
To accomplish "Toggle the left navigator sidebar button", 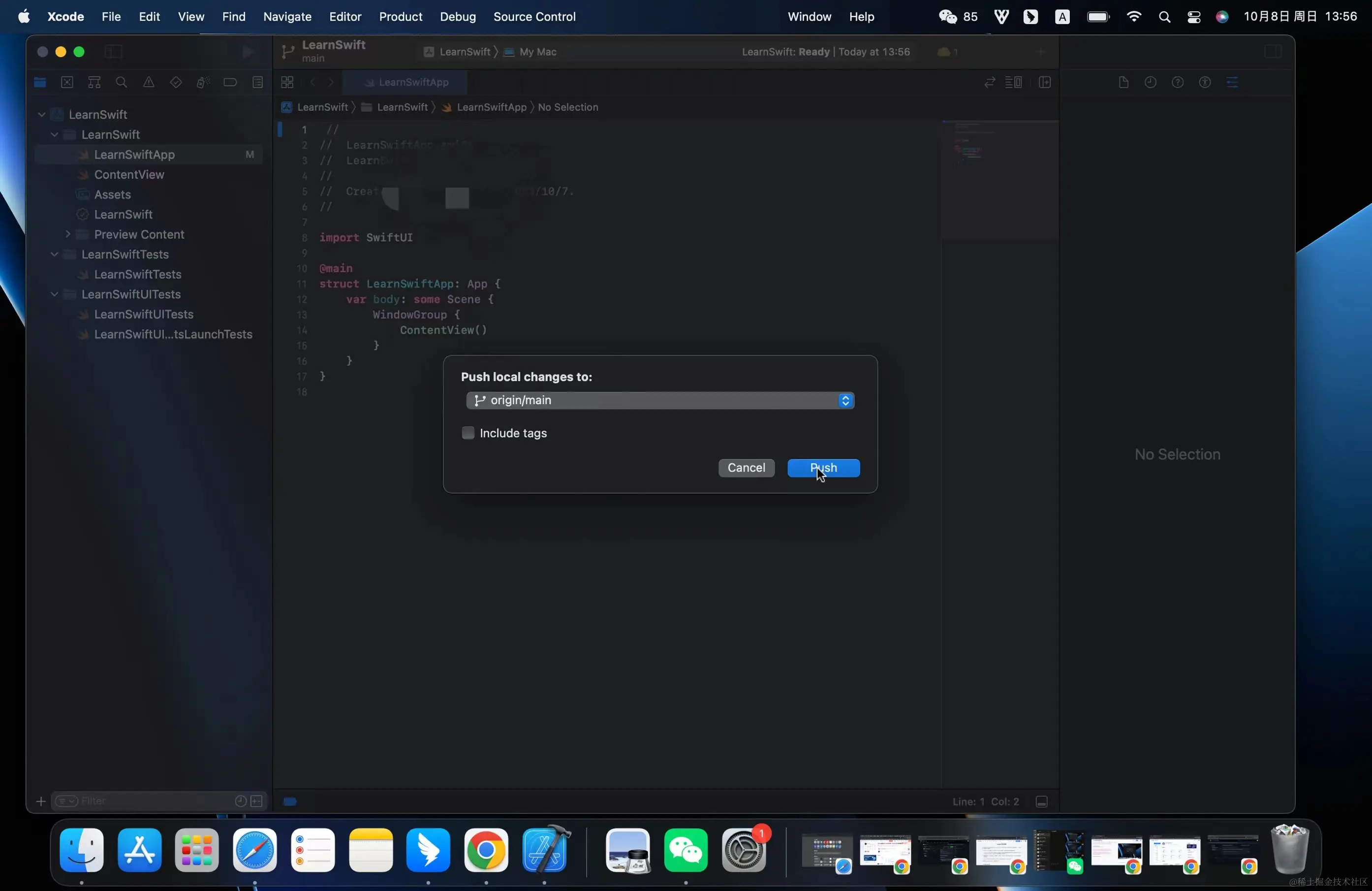I will 114,52.
